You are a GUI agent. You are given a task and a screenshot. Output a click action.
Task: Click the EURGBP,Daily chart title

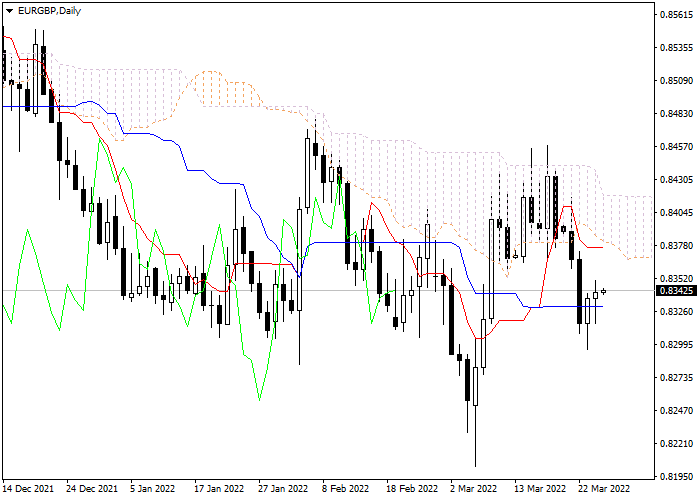click(x=49, y=11)
